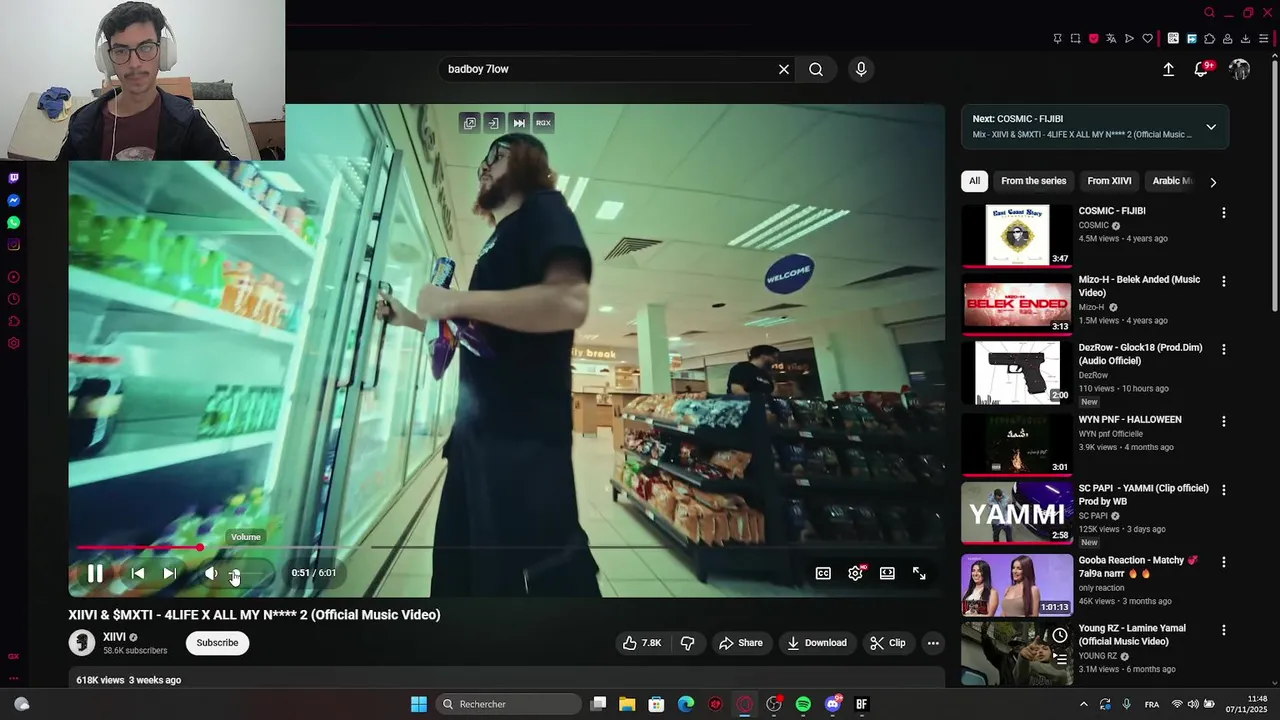Open browser extensions cube icon
The image size is (1280, 720).
pos(1209,39)
